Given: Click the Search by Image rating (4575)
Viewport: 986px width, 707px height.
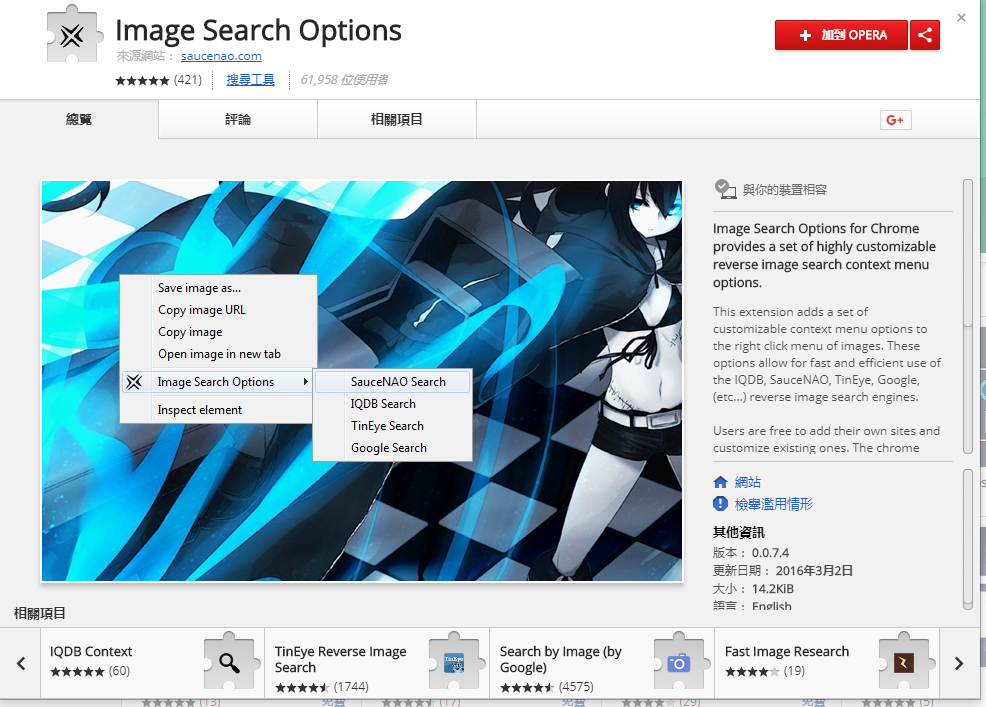Looking at the screenshot, I should click(x=546, y=687).
